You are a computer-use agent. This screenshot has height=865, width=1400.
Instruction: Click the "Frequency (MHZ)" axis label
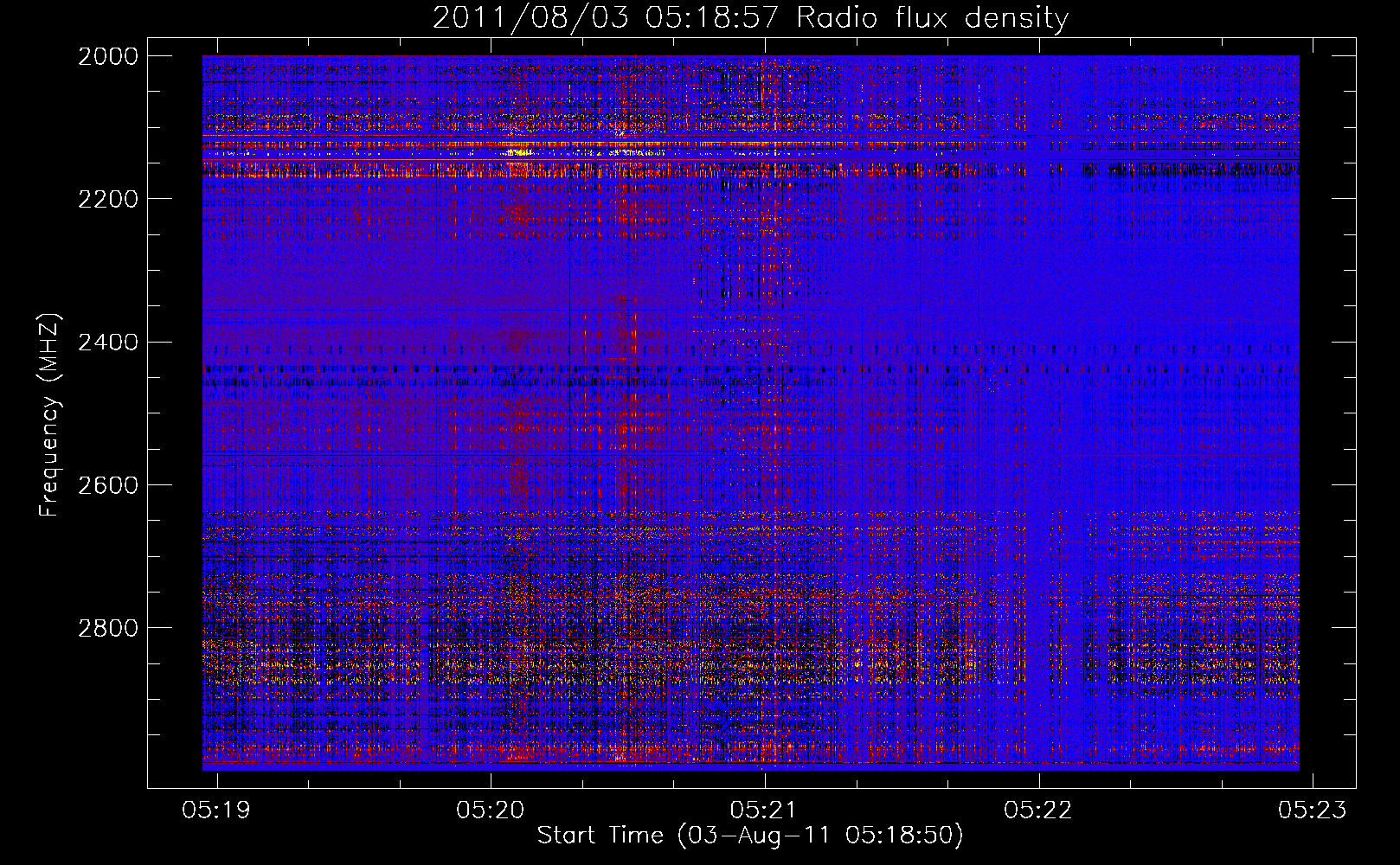[x=50, y=415]
